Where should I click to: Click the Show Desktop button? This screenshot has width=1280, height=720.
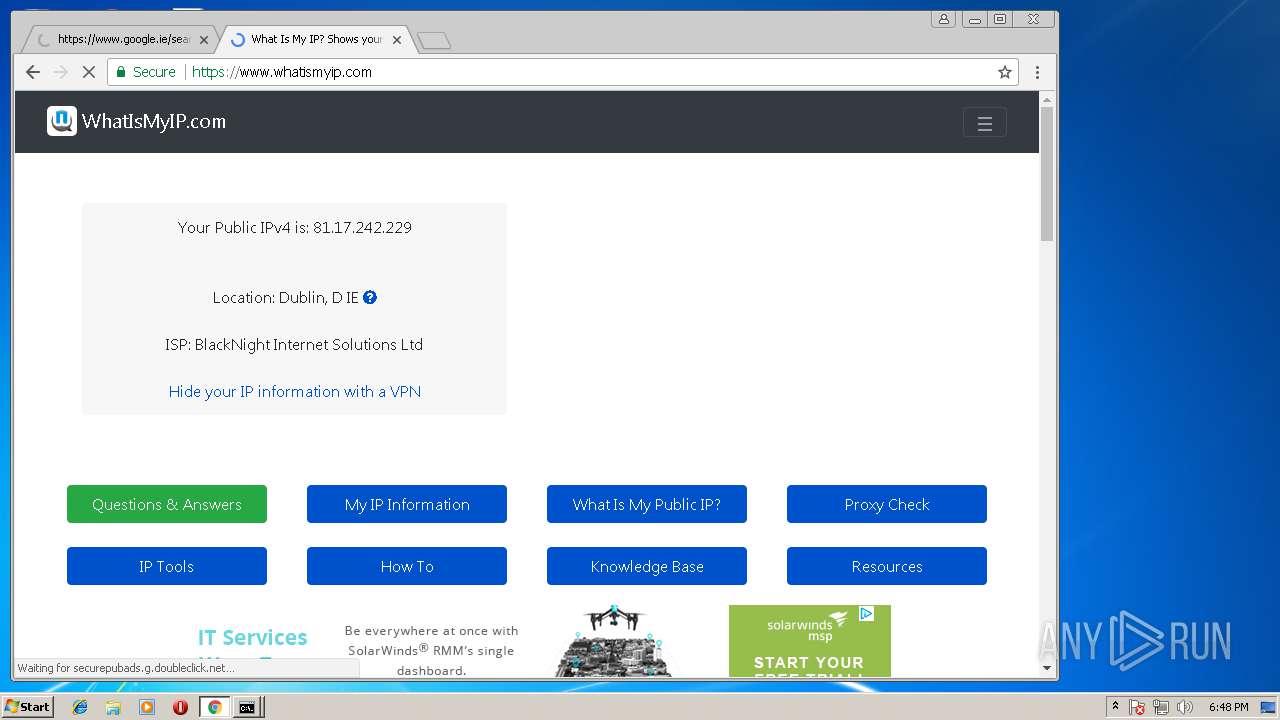[x=1268, y=707]
